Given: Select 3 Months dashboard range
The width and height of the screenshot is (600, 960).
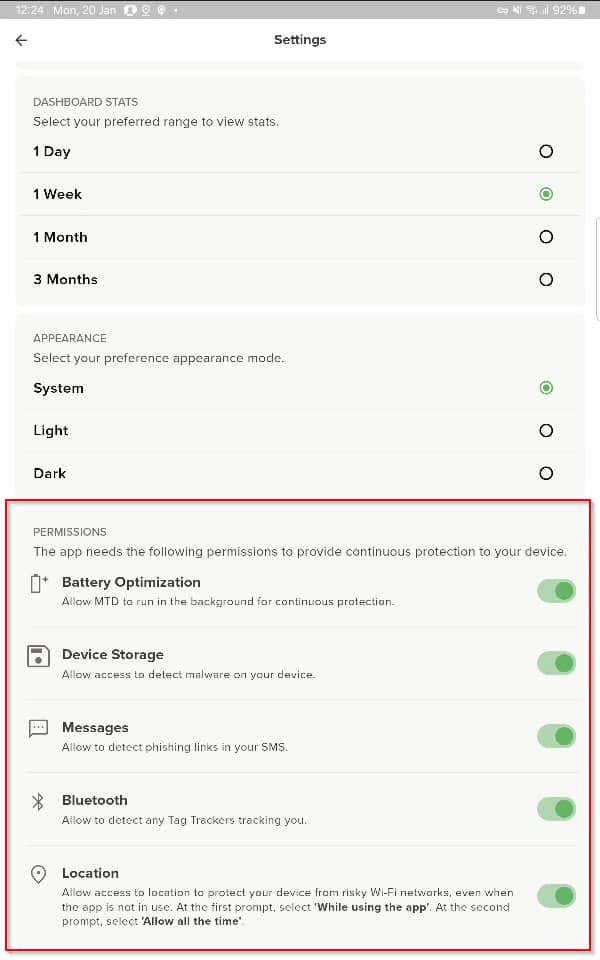Looking at the screenshot, I should click(x=546, y=280).
